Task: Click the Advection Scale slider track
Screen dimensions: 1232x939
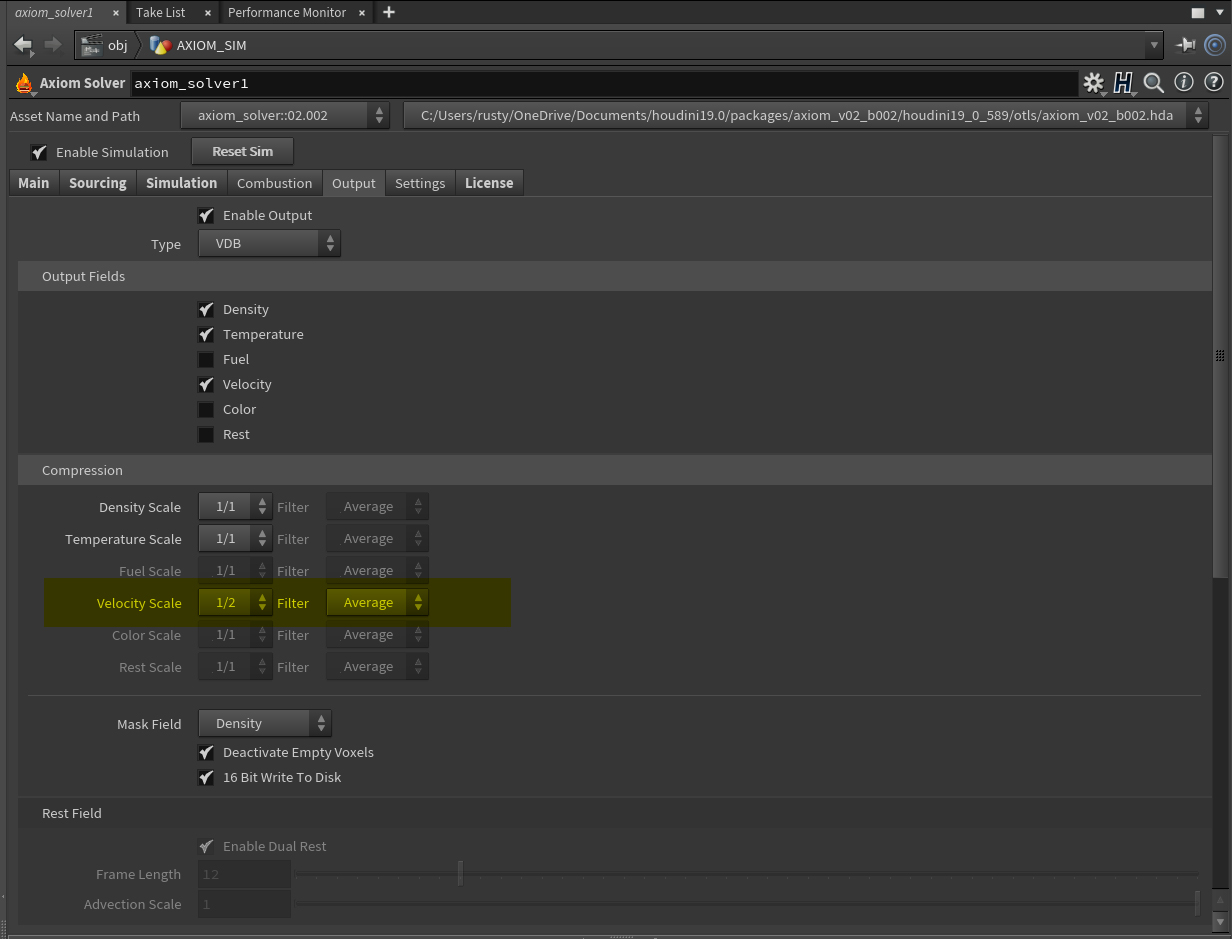Action: (746, 904)
